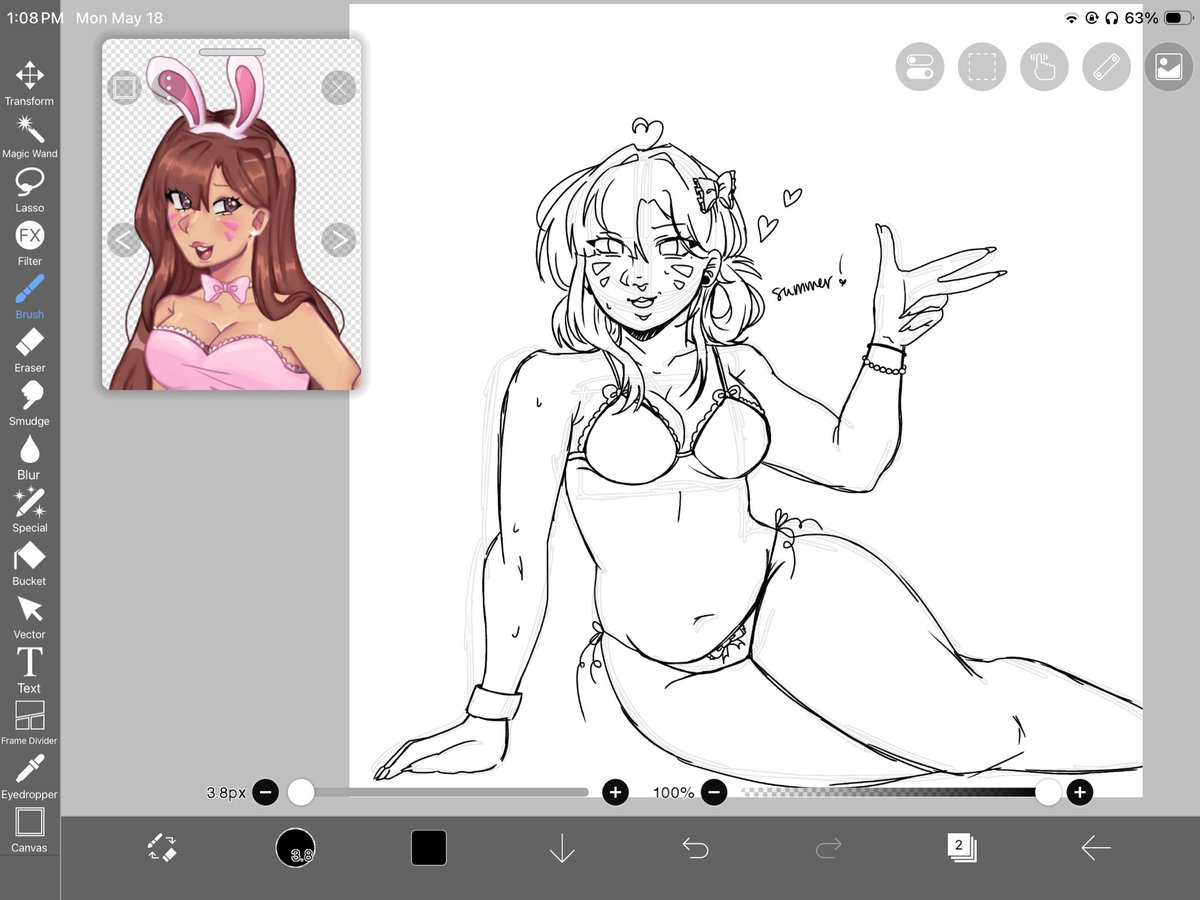Viewport: 1200px width, 900px height.
Task: Decrease opacity with minus button
Action: point(713,793)
